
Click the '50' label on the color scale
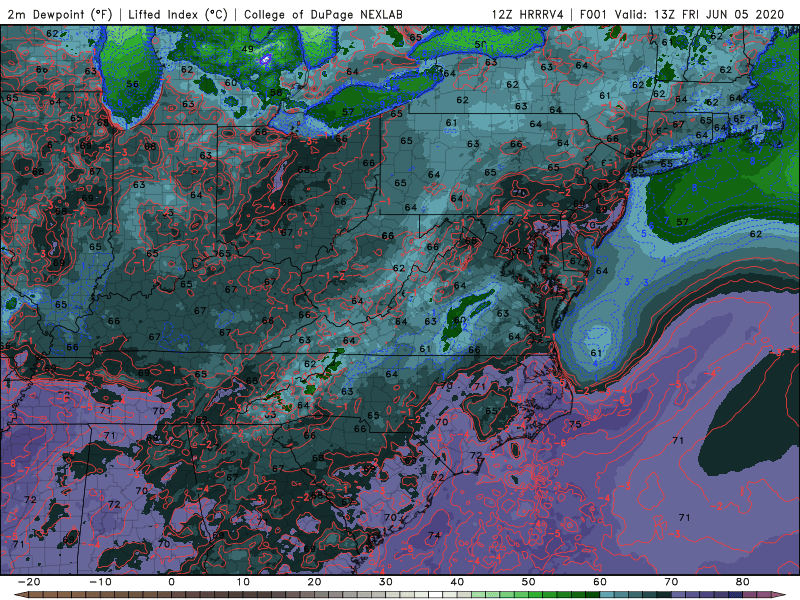coord(529,582)
